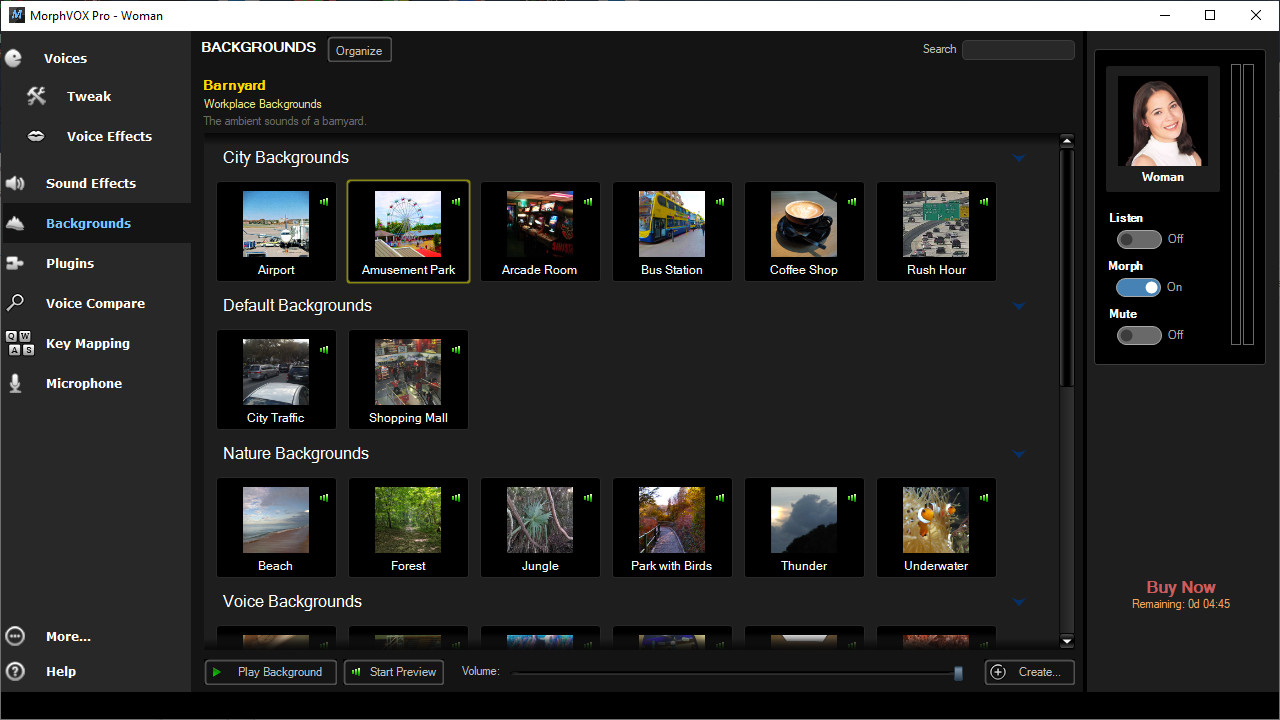Choose the Thunder background
This screenshot has width=1280, height=720.
click(x=804, y=528)
